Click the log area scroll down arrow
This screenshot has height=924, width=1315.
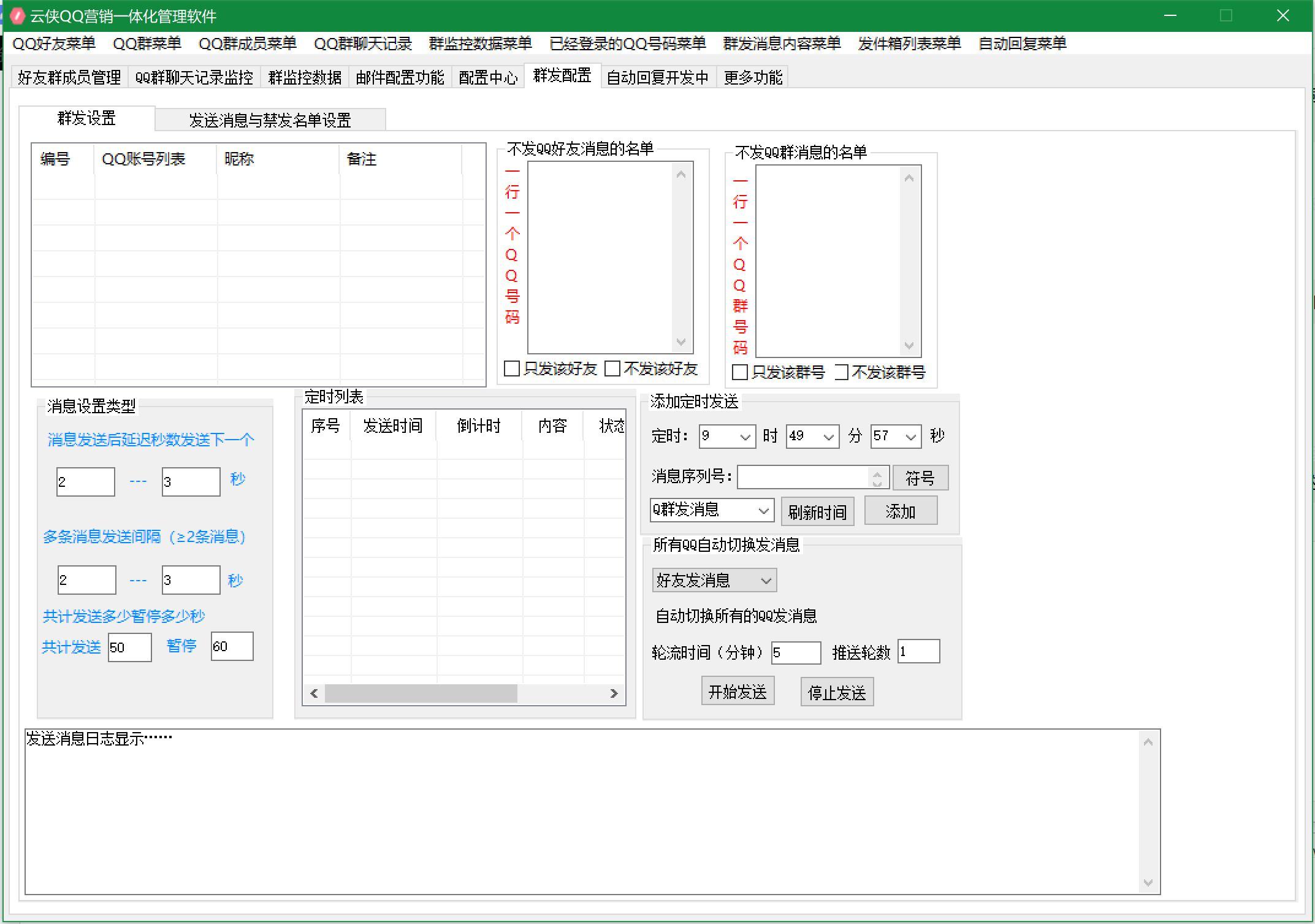pyautogui.click(x=1148, y=883)
